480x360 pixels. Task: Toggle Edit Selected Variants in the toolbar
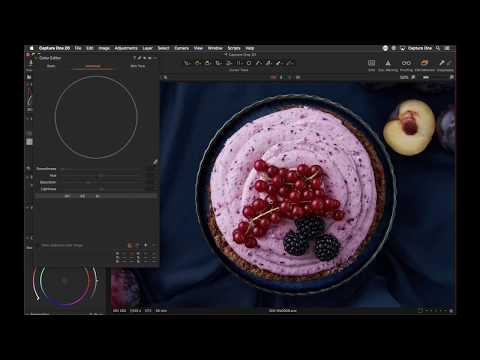coord(424,63)
